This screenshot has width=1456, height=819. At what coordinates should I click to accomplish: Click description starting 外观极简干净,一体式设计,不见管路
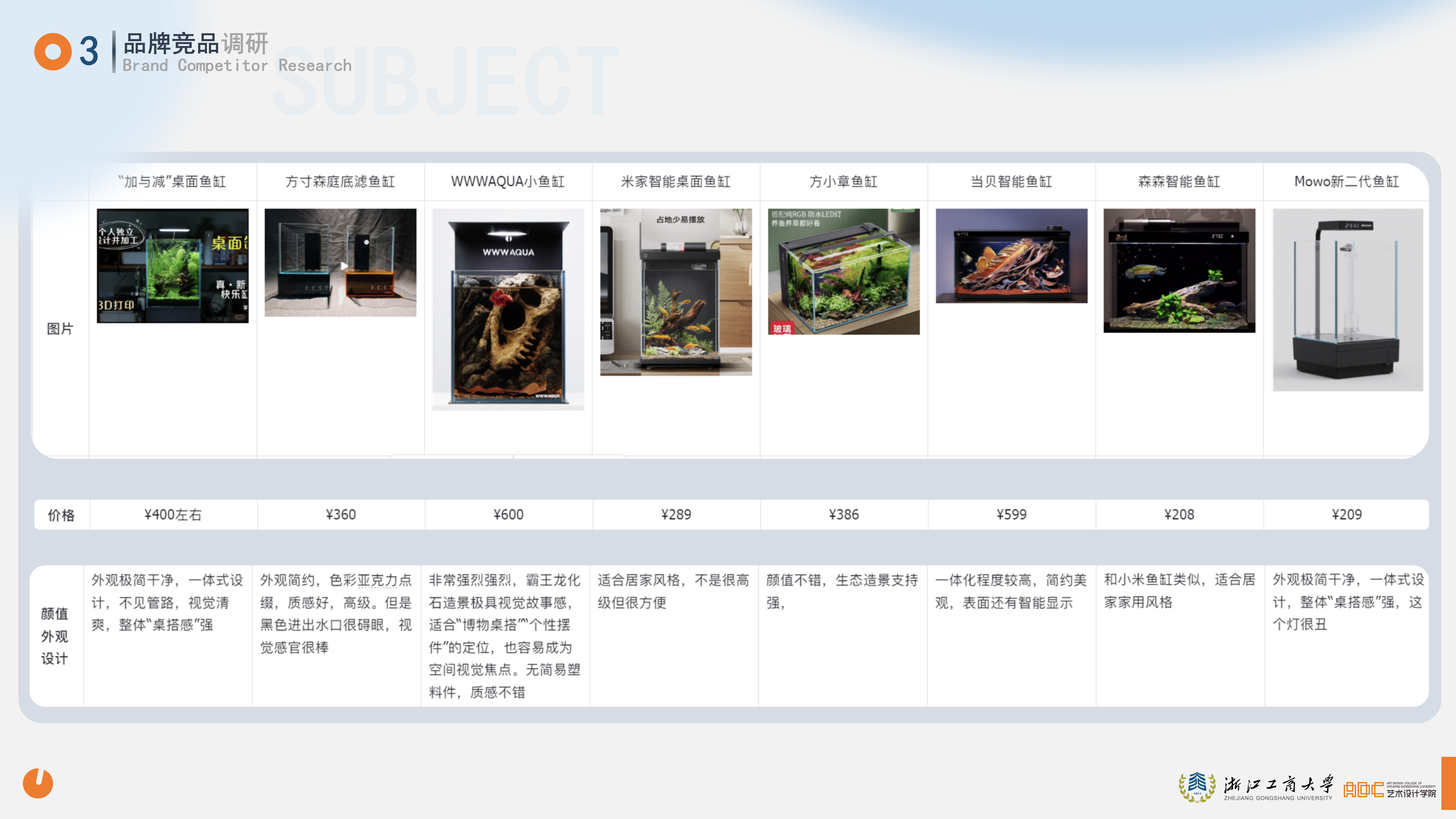point(167,602)
